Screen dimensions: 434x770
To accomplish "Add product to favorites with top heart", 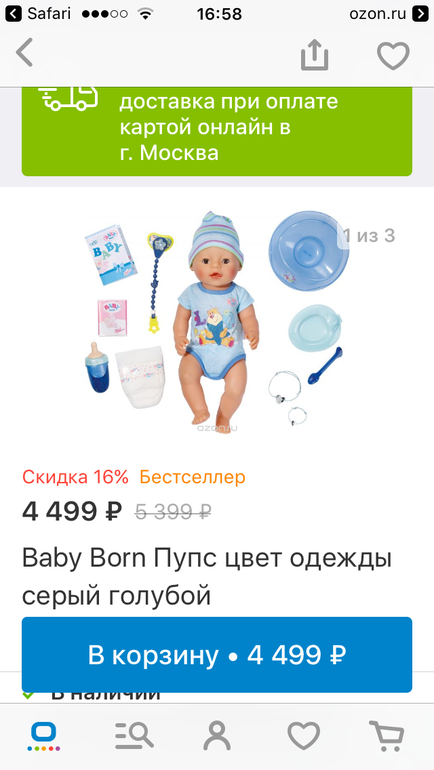I will tap(393, 55).
